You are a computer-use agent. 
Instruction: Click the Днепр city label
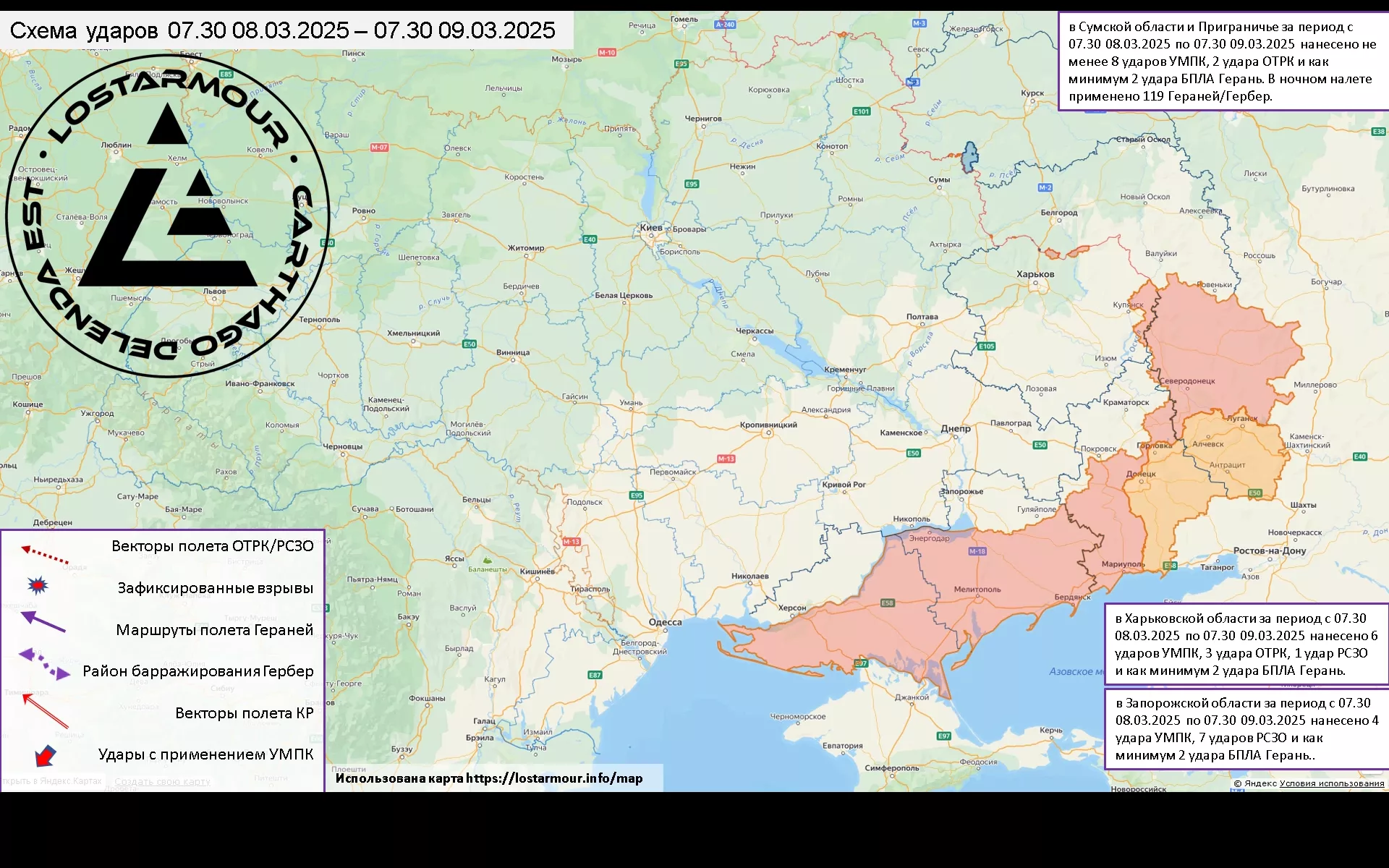pos(956,428)
